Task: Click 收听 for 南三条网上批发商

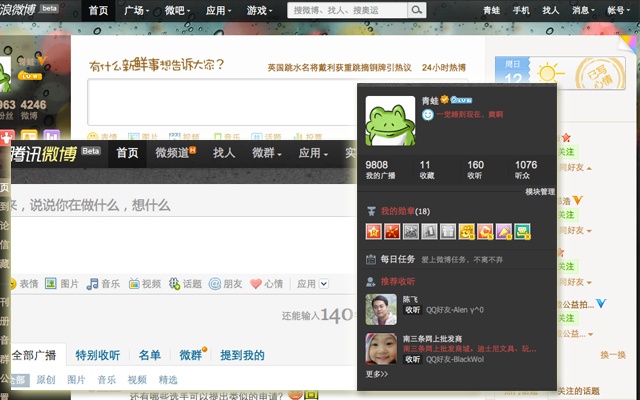Action: click(x=412, y=359)
